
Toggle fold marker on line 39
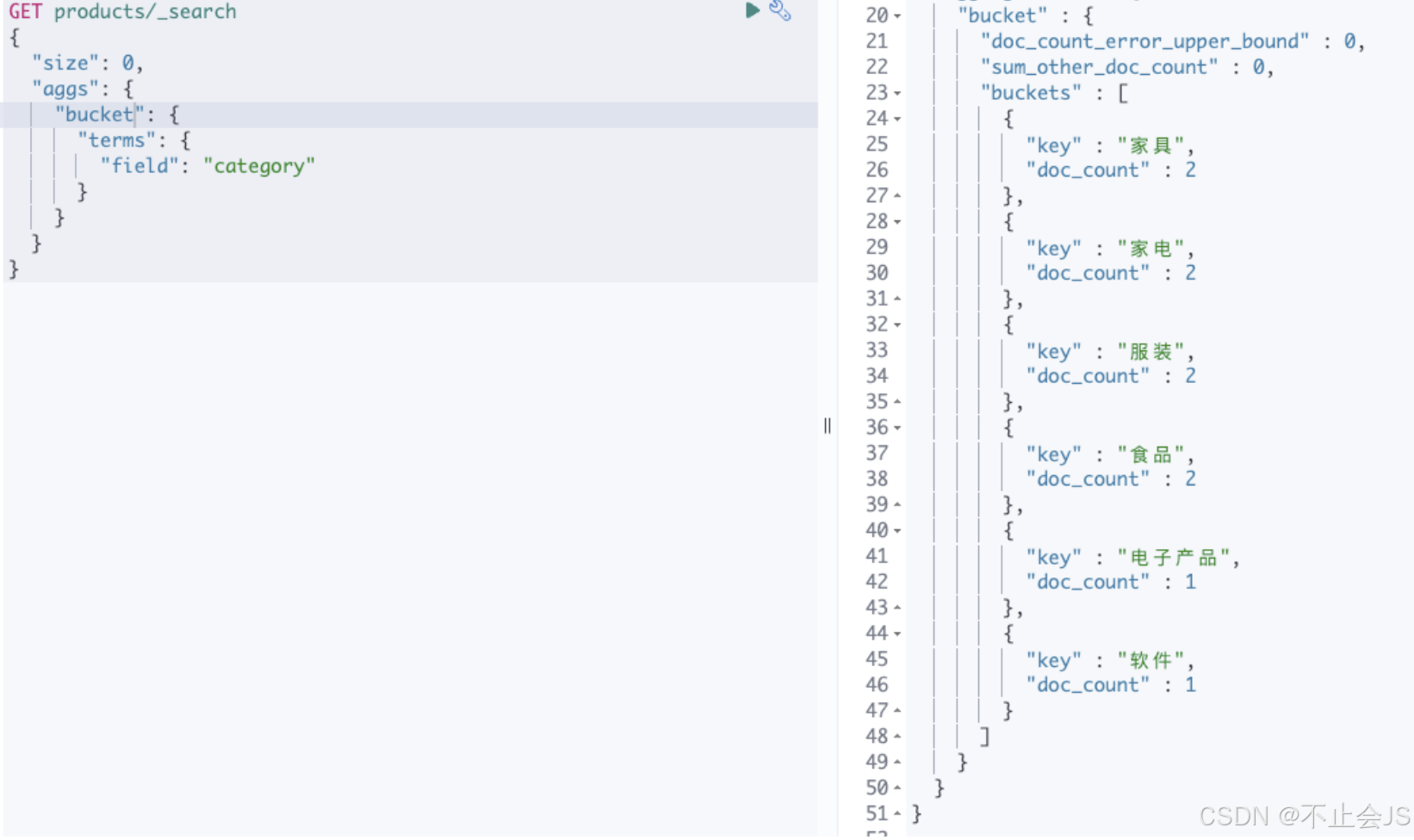pos(897,504)
